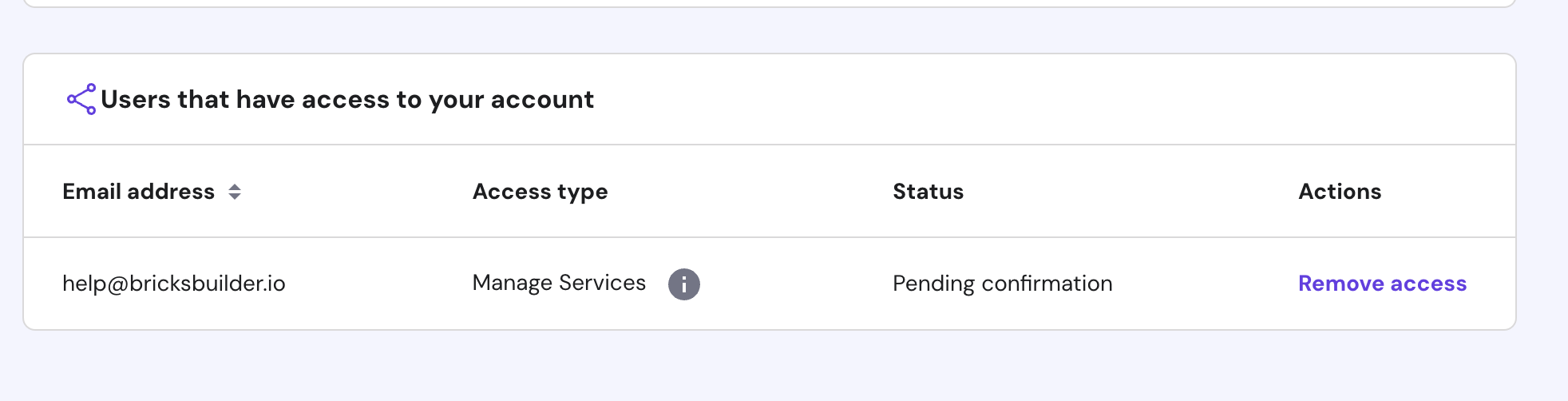Click the Actions column header
The image size is (1568, 401).
tap(1340, 192)
